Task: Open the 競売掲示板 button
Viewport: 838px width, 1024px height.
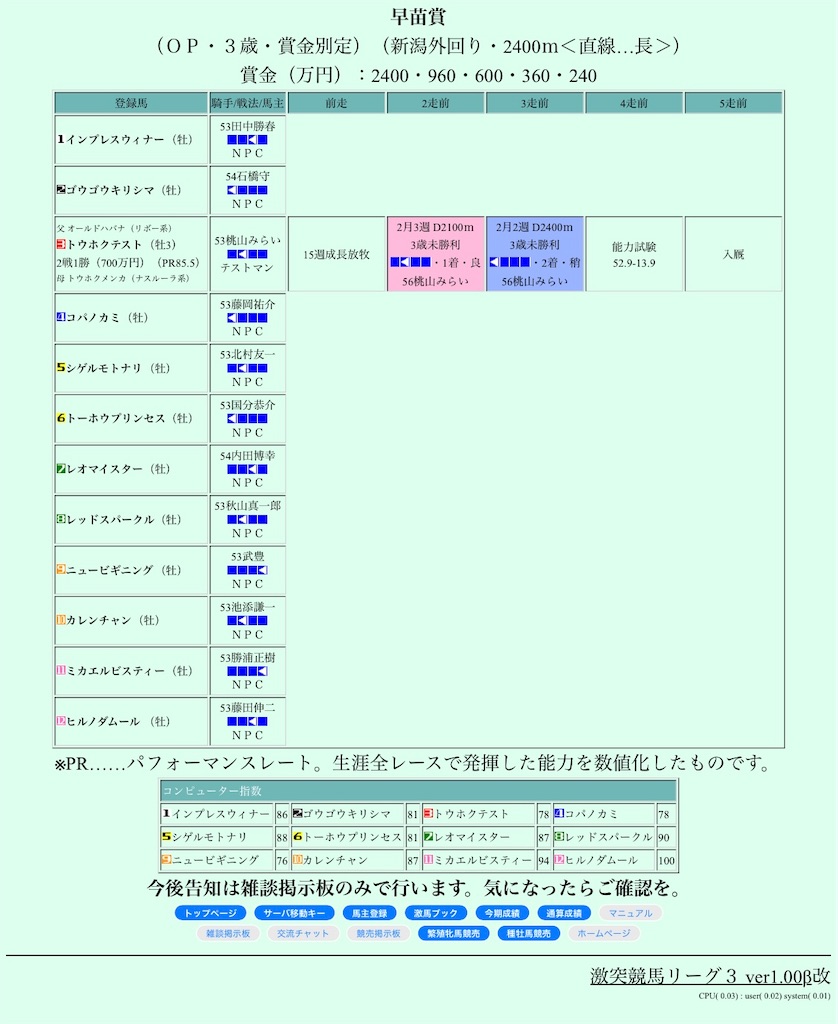Action: point(378,933)
